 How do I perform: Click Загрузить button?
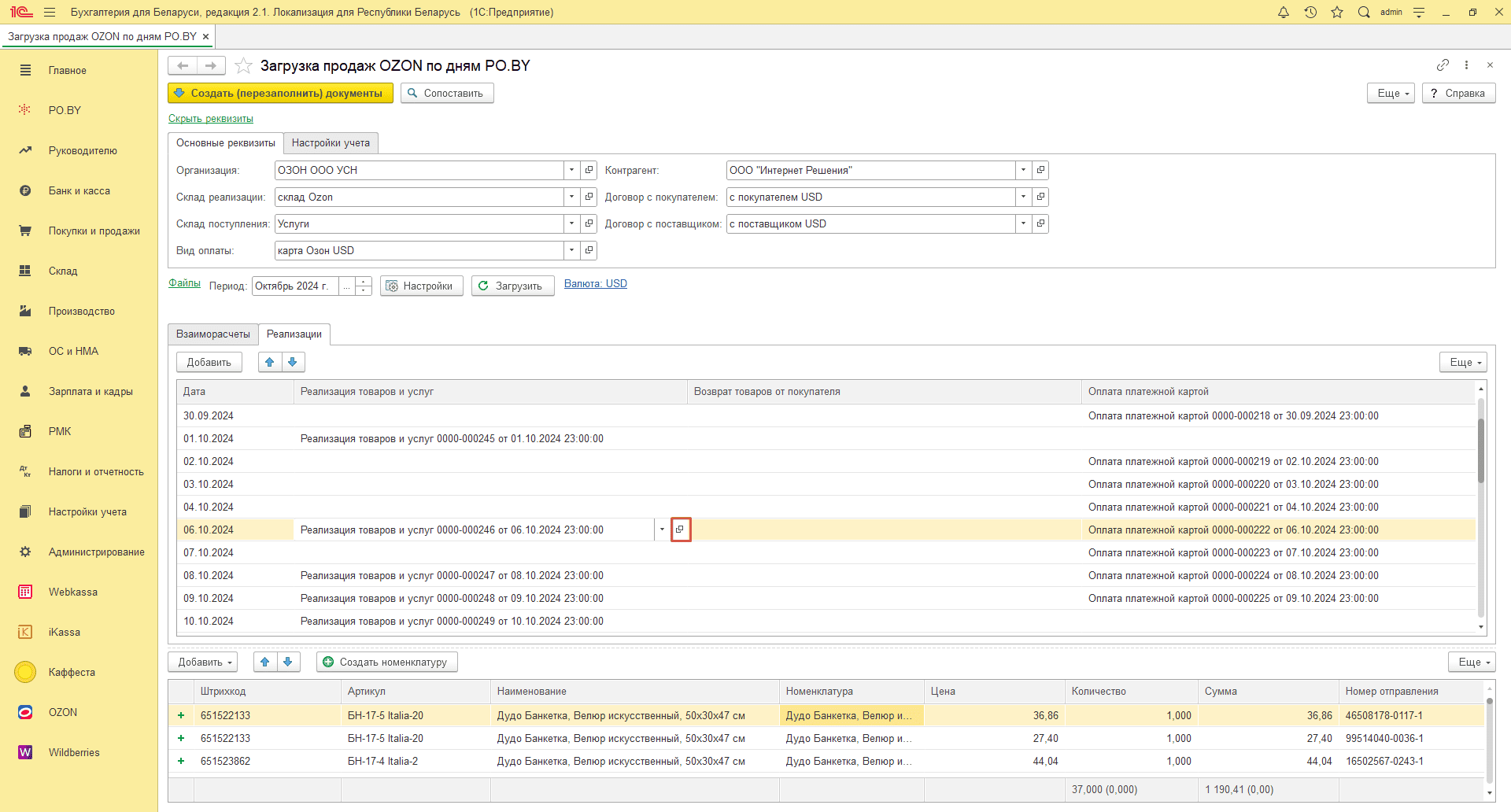(x=513, y=286)
